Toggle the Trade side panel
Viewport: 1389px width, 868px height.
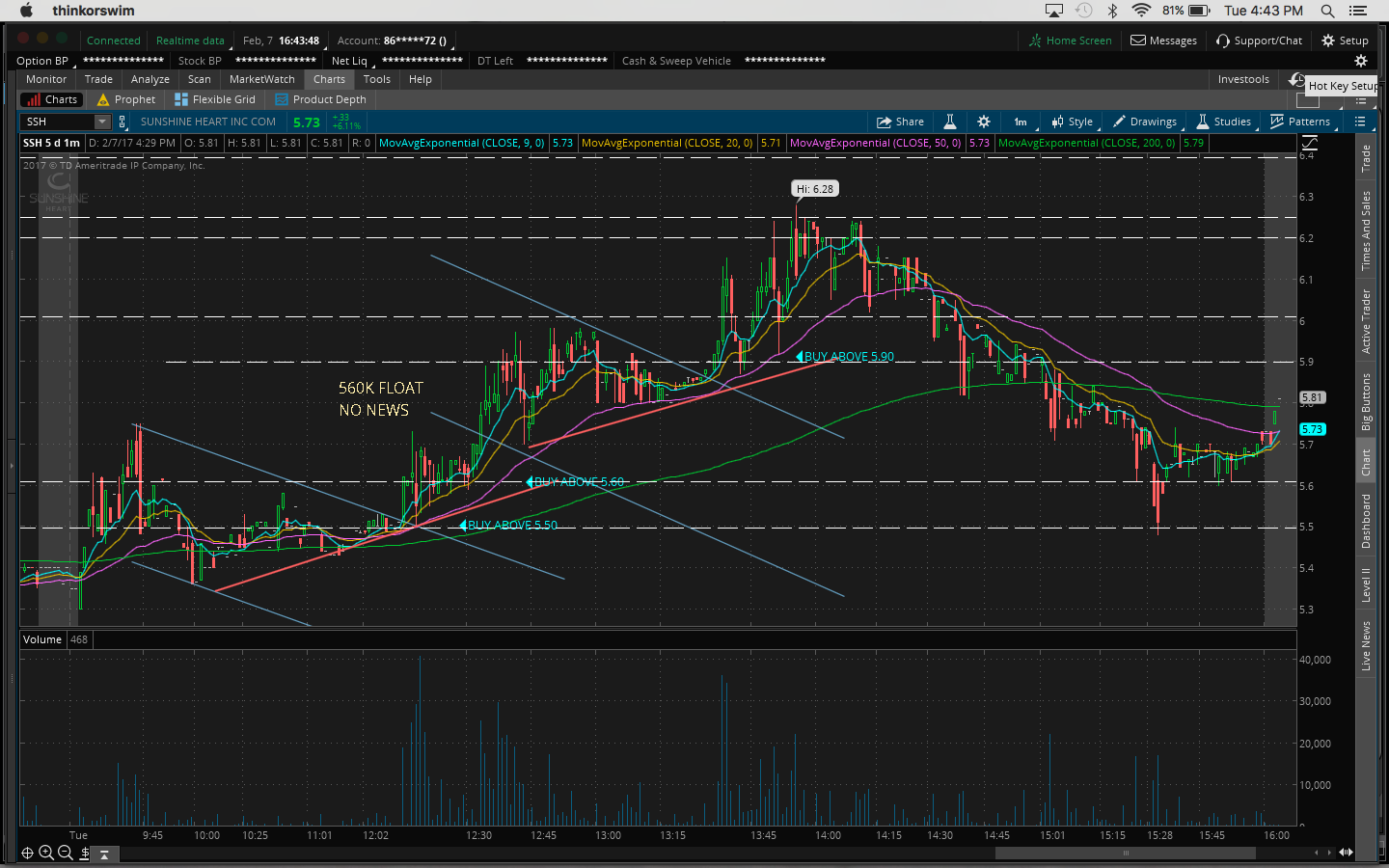tap(1366, 159)
